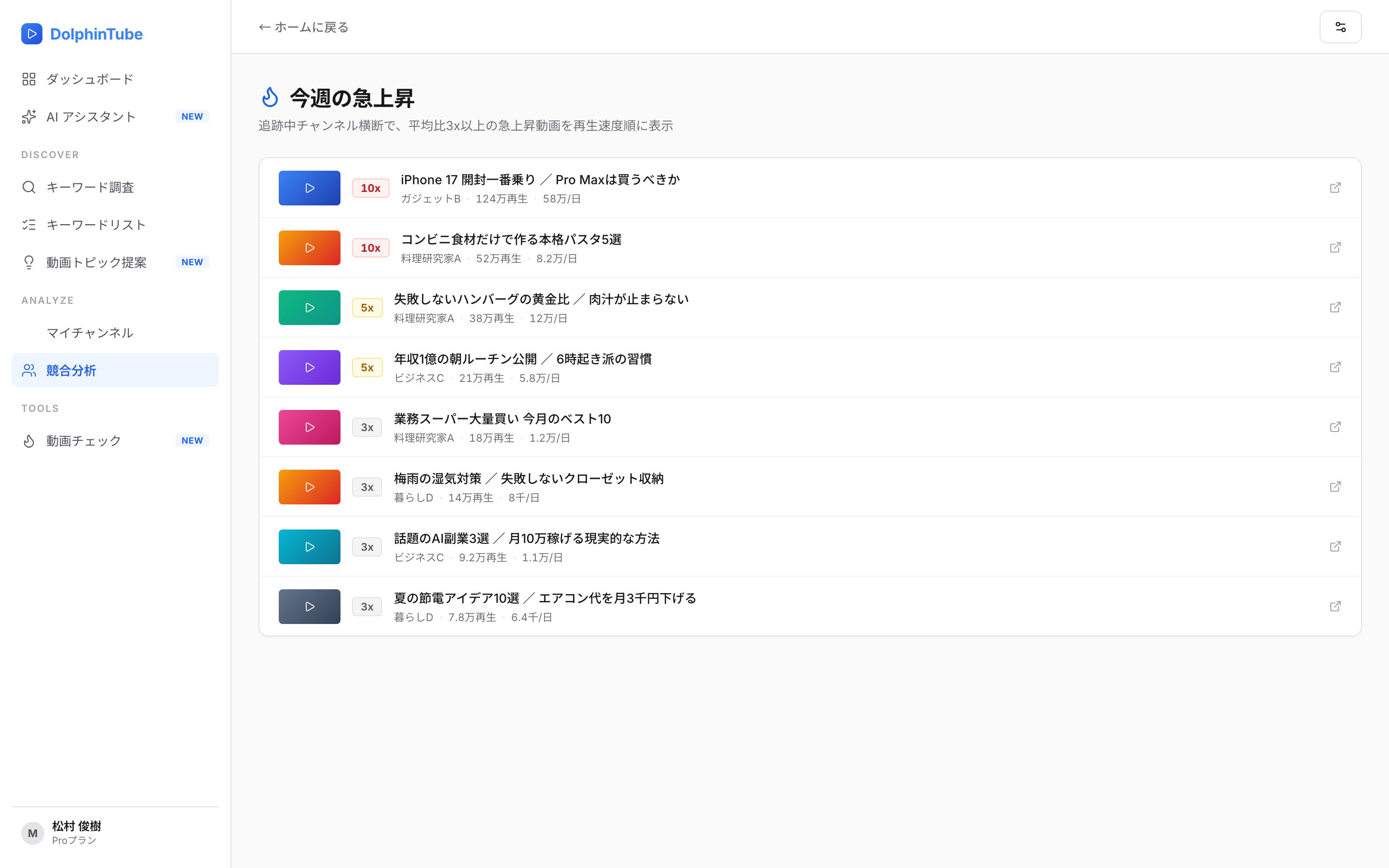Click the 今週の急上昇 flame heading icon
Screen dimensions: 1389x868
coord(270,97)
